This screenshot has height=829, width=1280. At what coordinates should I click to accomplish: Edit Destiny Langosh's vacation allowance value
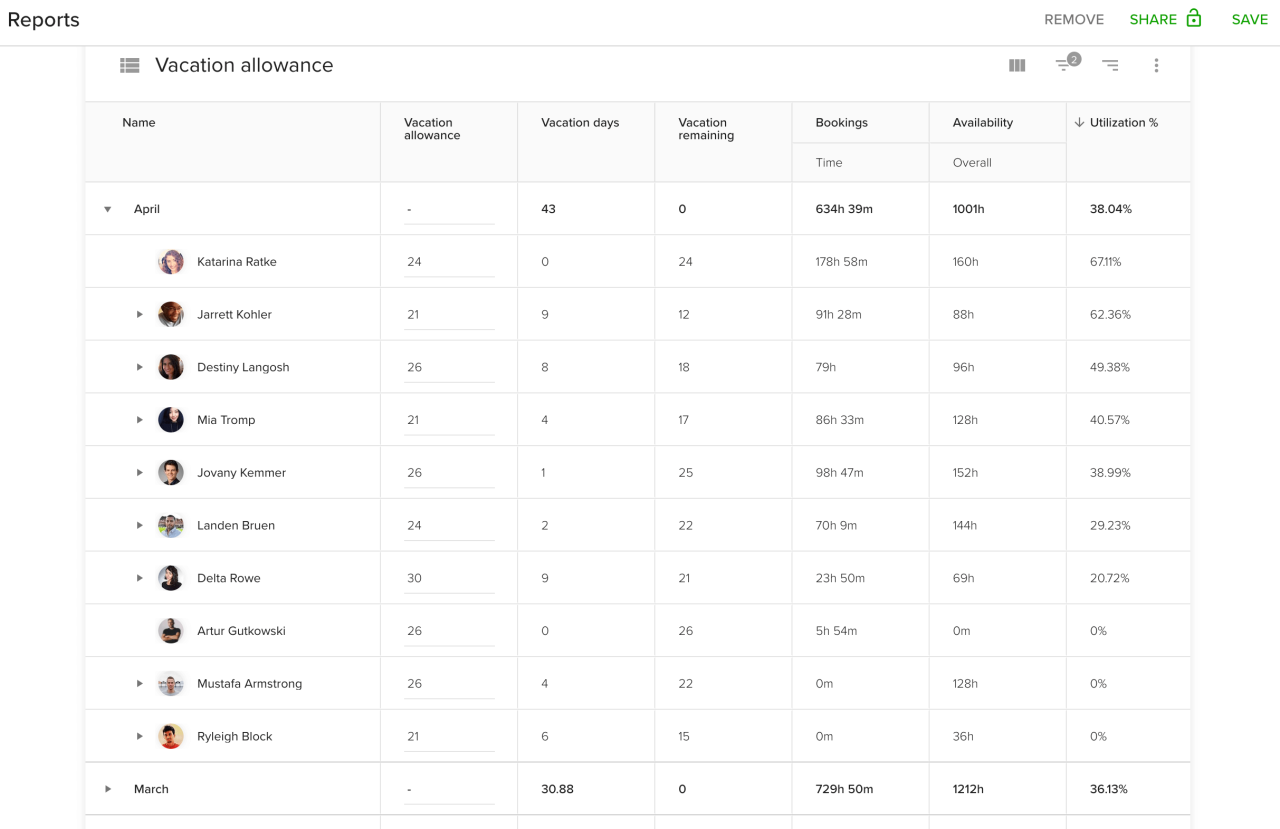pos(448,367)
